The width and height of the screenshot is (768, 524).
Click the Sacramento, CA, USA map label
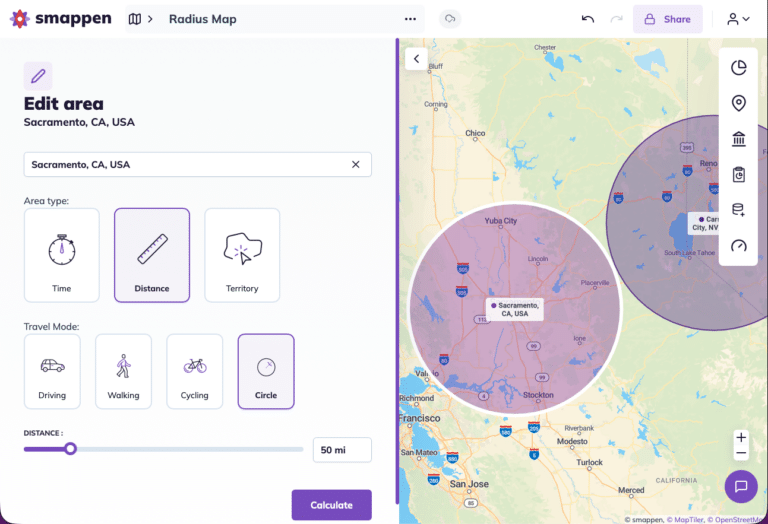pyautogui.click(x=515, y=310)
